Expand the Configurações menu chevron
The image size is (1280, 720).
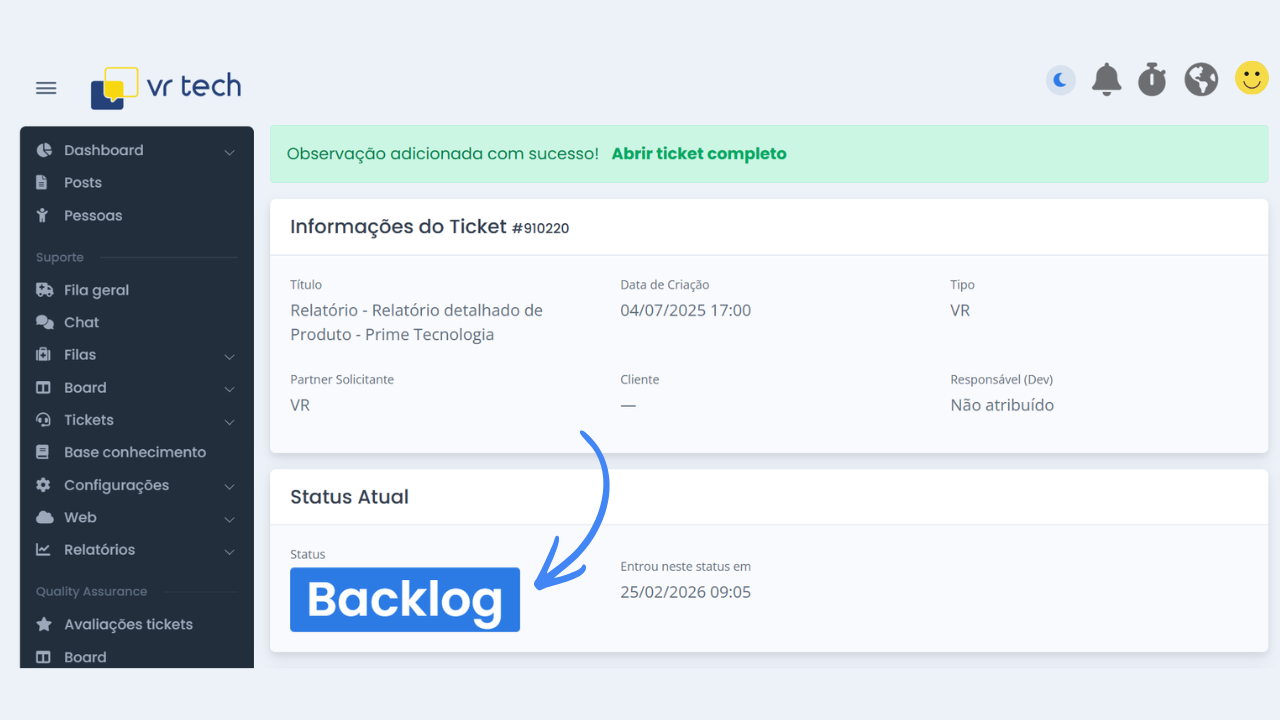229,486
